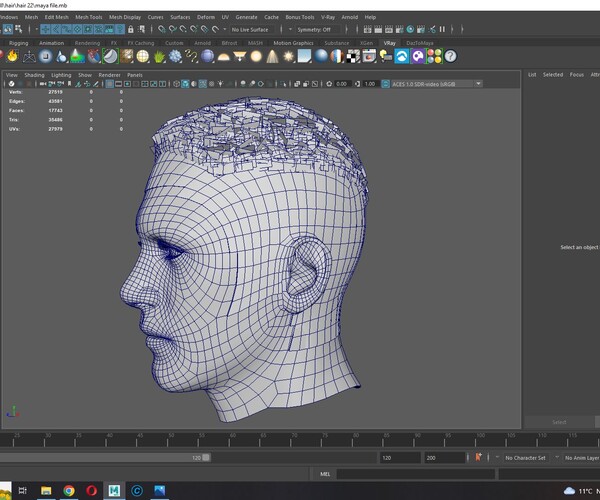This screenshot has width=600, height=500.
Task: Open the ACES 1.0 SDR-video color space dropdown
Action: [436, 84]
